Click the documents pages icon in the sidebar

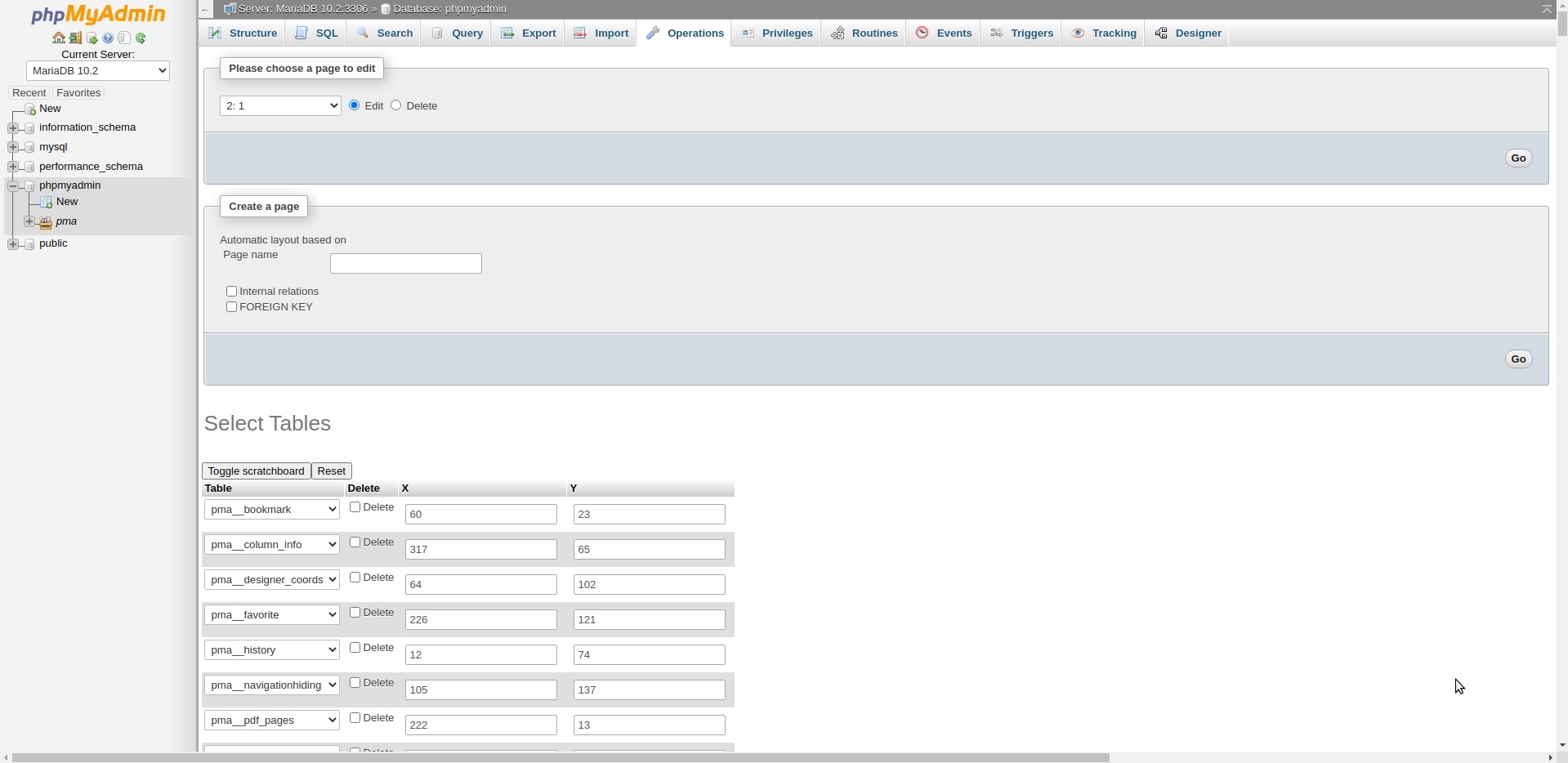coord(124,38)
